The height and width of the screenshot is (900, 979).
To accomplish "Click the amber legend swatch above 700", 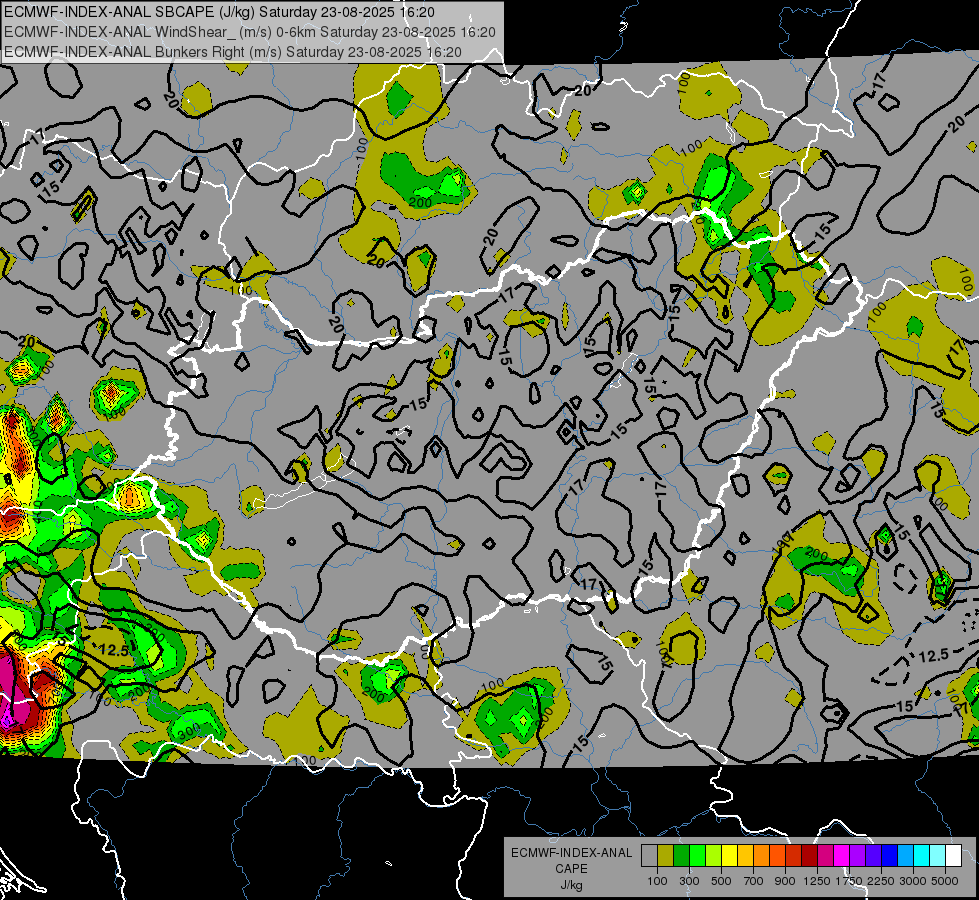I will pyautogui.click(x=745, y=855).
